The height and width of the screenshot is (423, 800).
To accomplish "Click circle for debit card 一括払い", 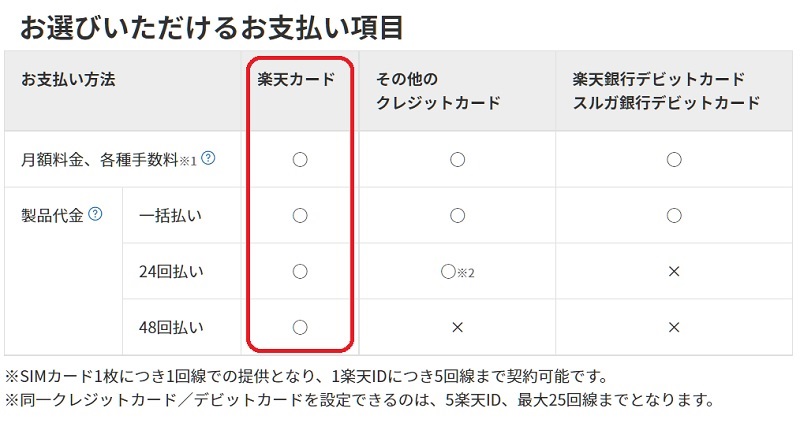I will (x=674, y=215).
